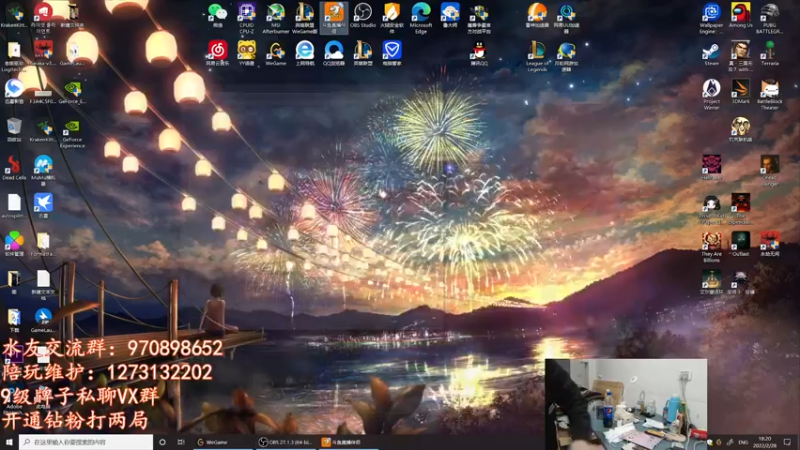This screenshot has width=800, height=450.
Task: Click the ENG language indicator in tray
Action: point(743,442)
